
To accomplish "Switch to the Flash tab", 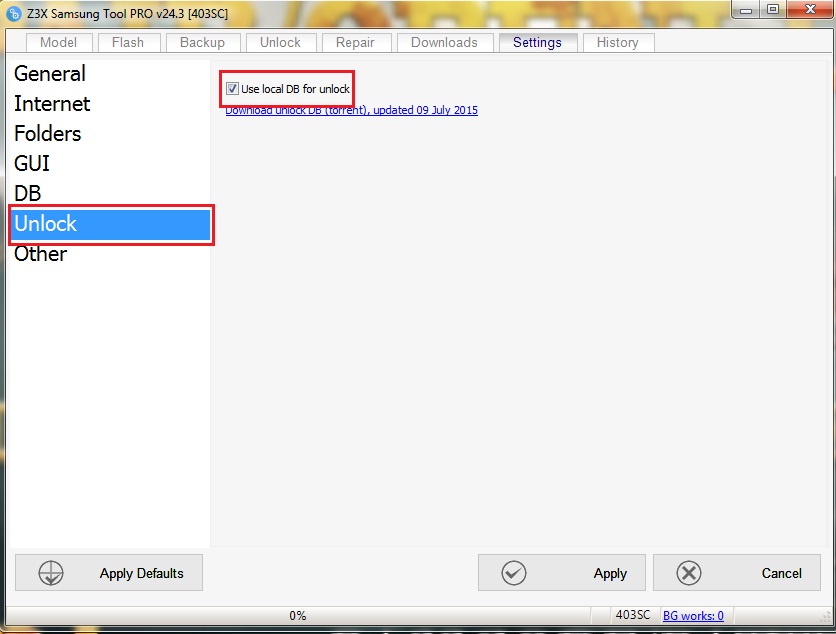I will [x=128, y=43].
